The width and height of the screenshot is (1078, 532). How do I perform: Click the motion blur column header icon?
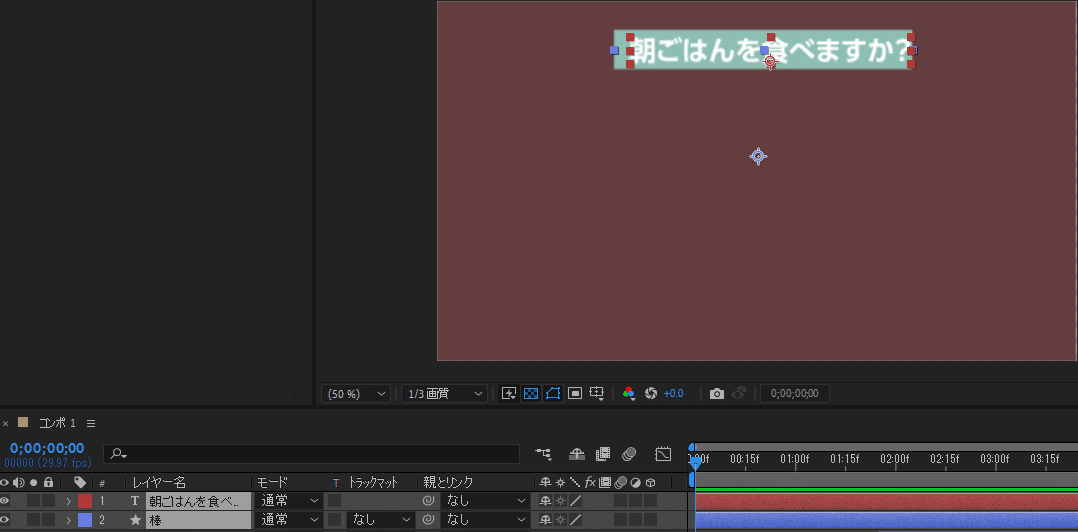[621, 483]
